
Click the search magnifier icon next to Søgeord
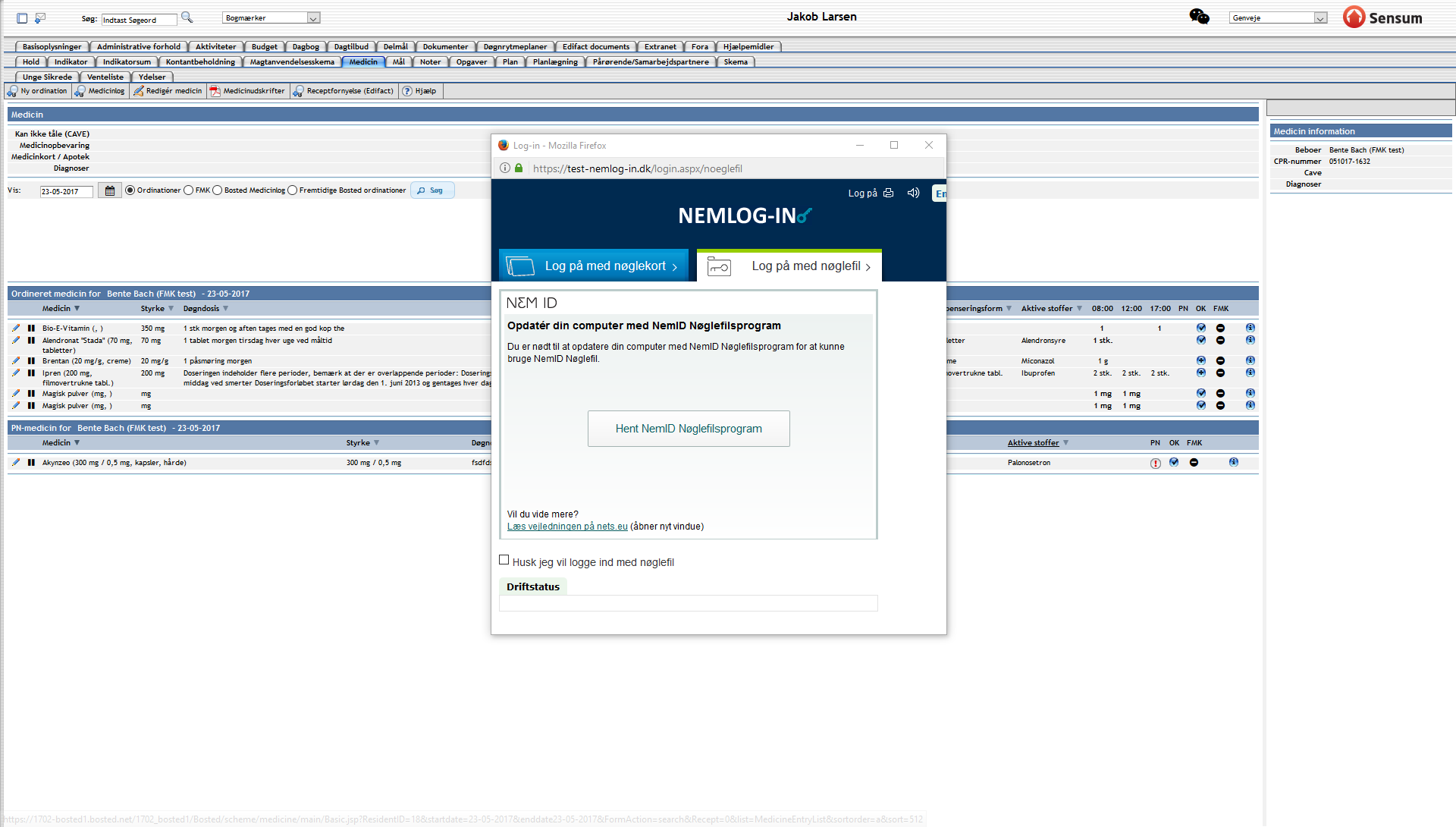187,17
